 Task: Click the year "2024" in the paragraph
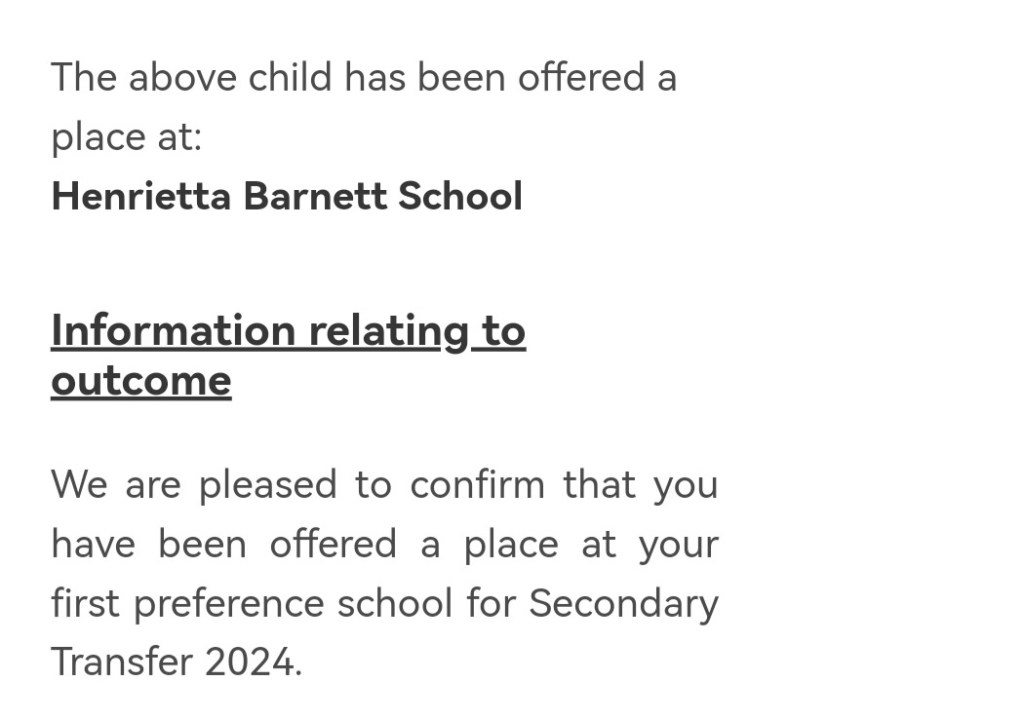(252, 662)
